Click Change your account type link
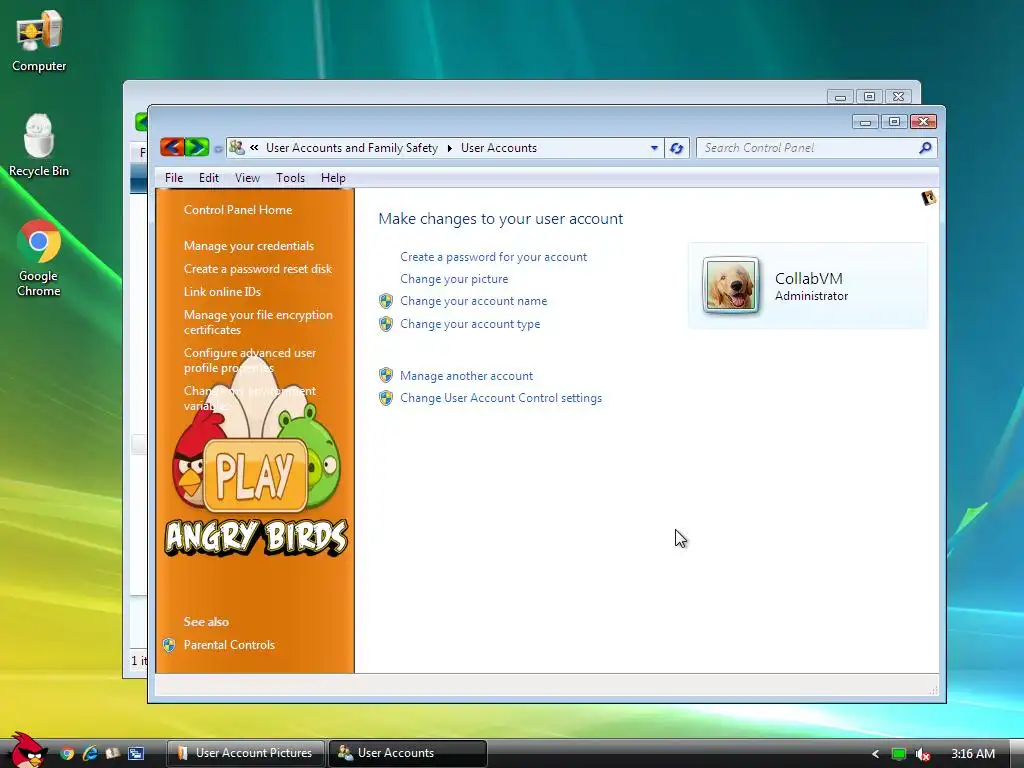Screen dimensions: 1024x768 click(470, 324)
